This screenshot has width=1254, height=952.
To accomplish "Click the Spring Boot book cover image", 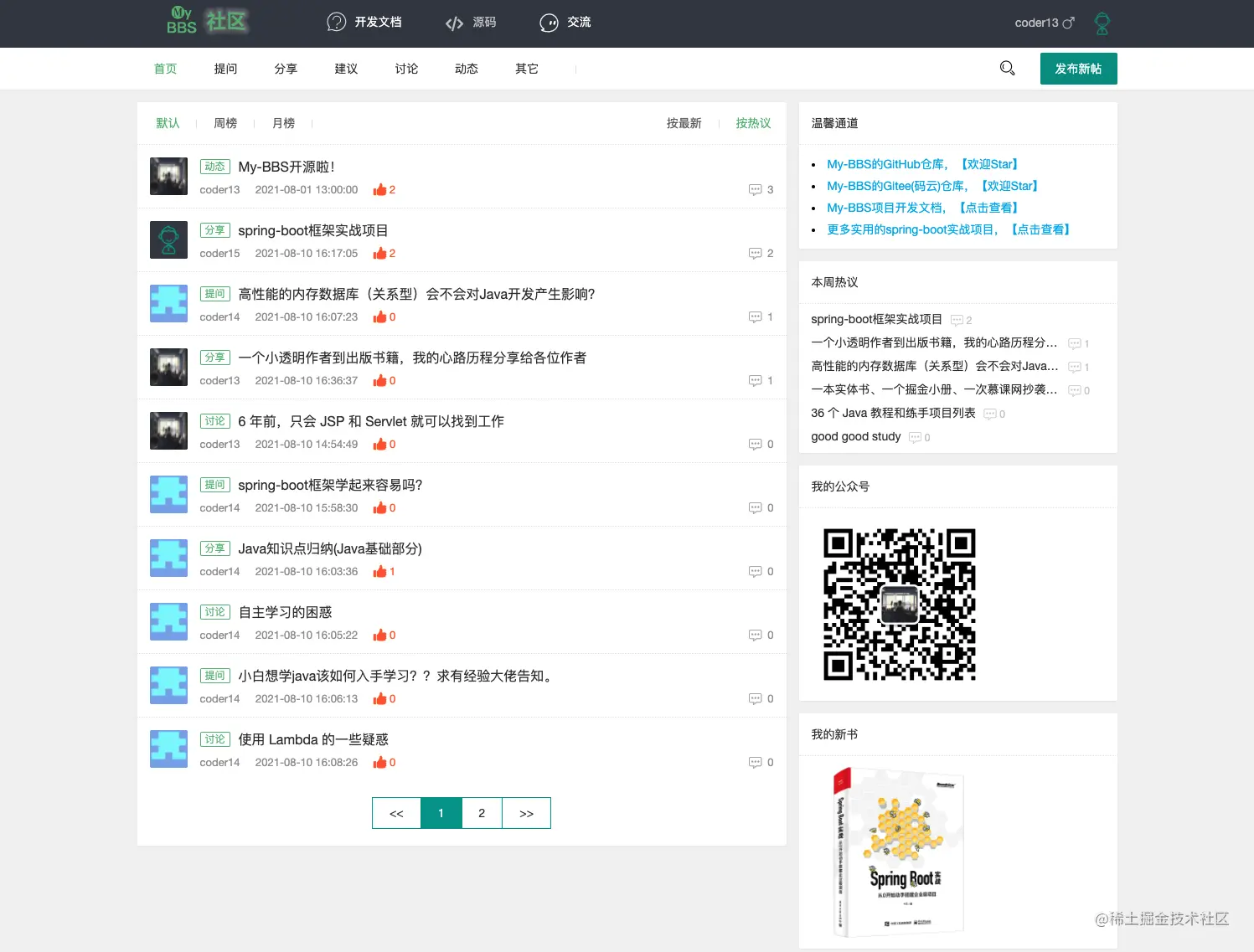I will (899, 852).
